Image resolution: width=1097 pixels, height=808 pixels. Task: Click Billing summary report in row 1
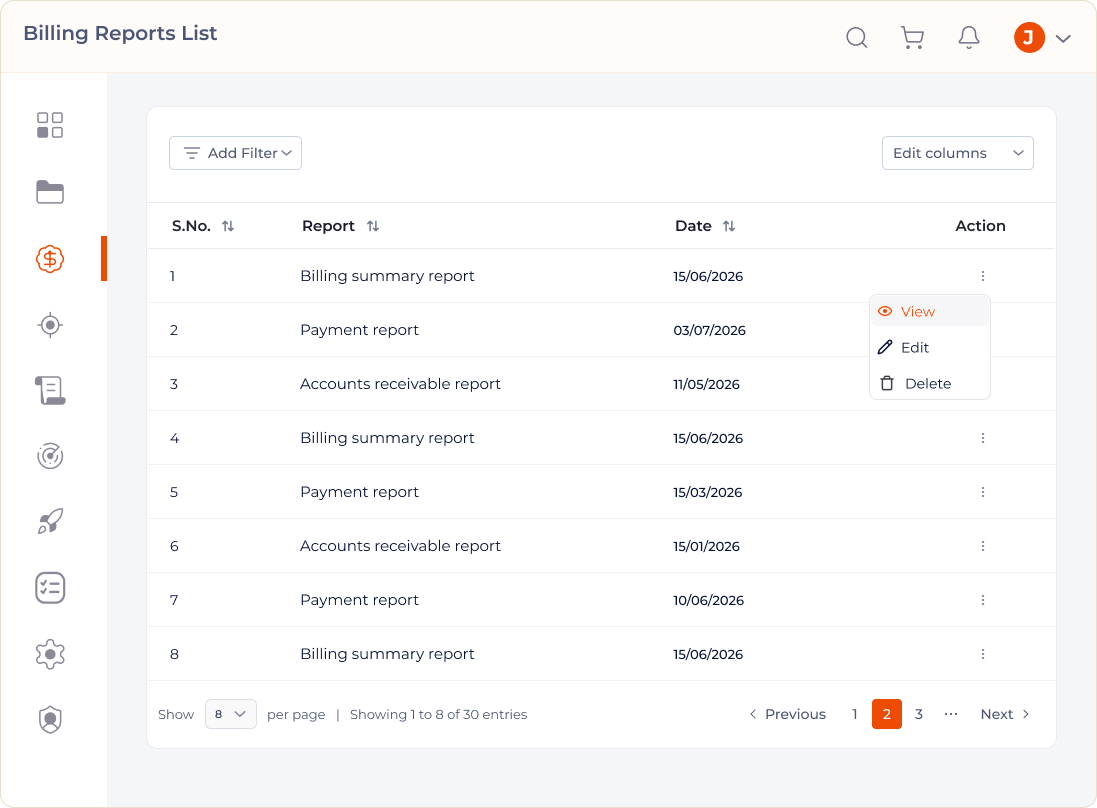(387, 276)
